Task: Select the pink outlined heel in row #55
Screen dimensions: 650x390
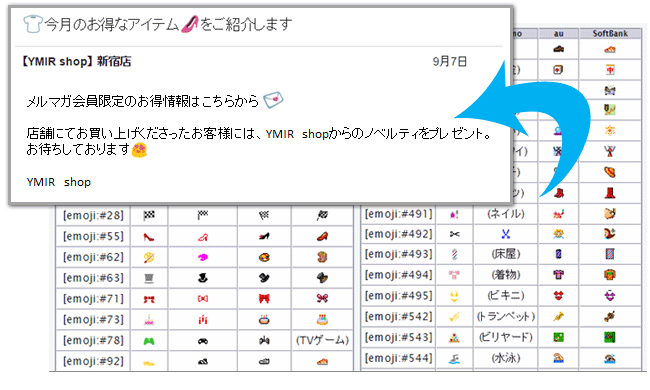Action: coord(203,237)
